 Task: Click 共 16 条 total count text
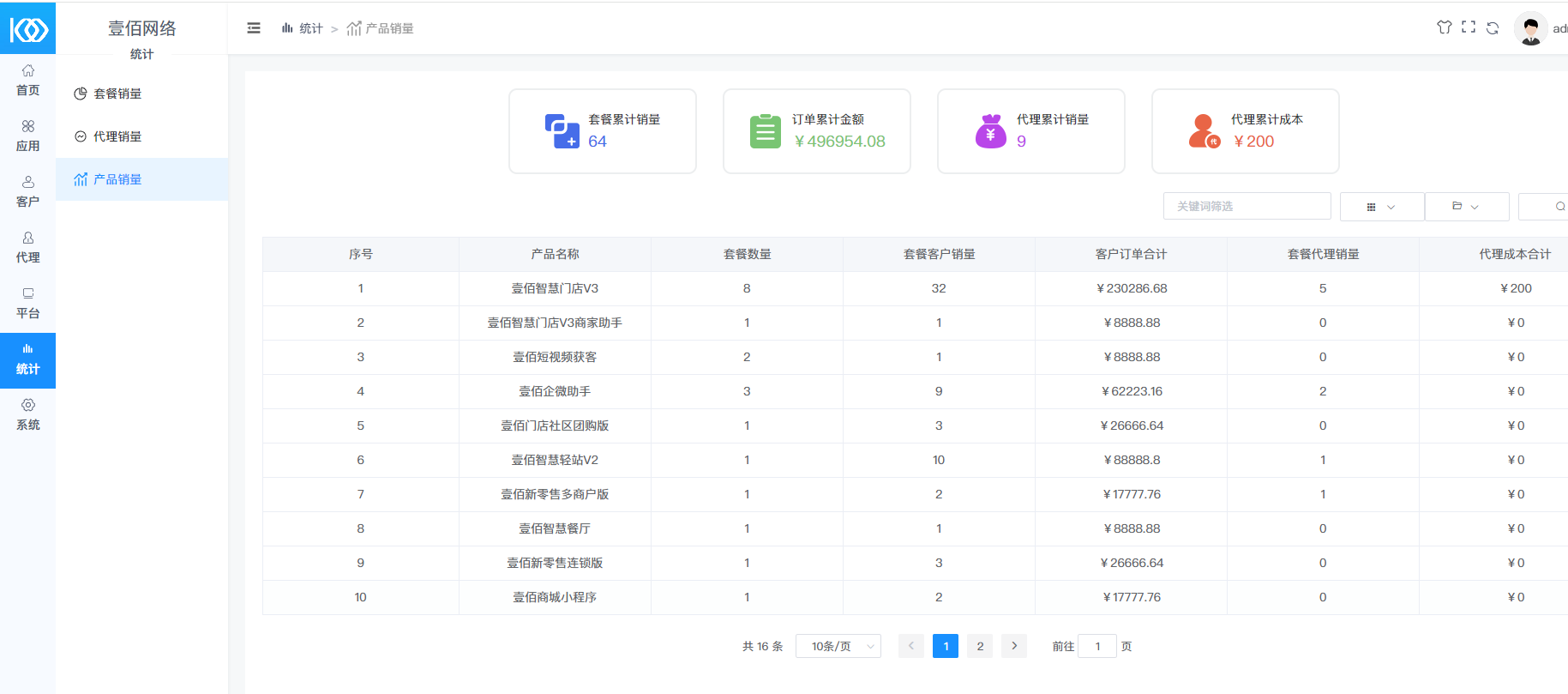coord(763,646)
